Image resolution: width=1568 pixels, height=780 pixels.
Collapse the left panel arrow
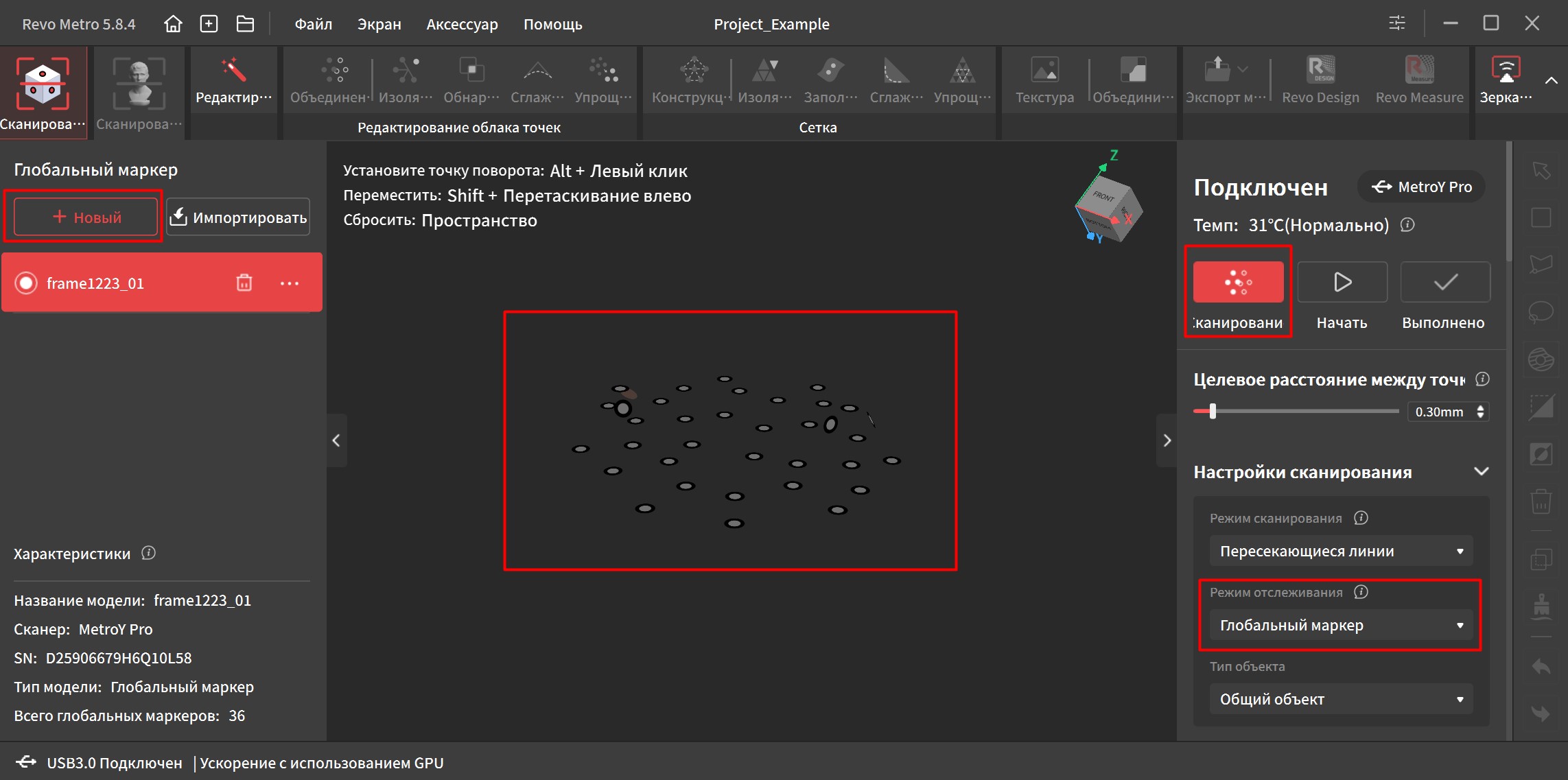coord(336,440)
